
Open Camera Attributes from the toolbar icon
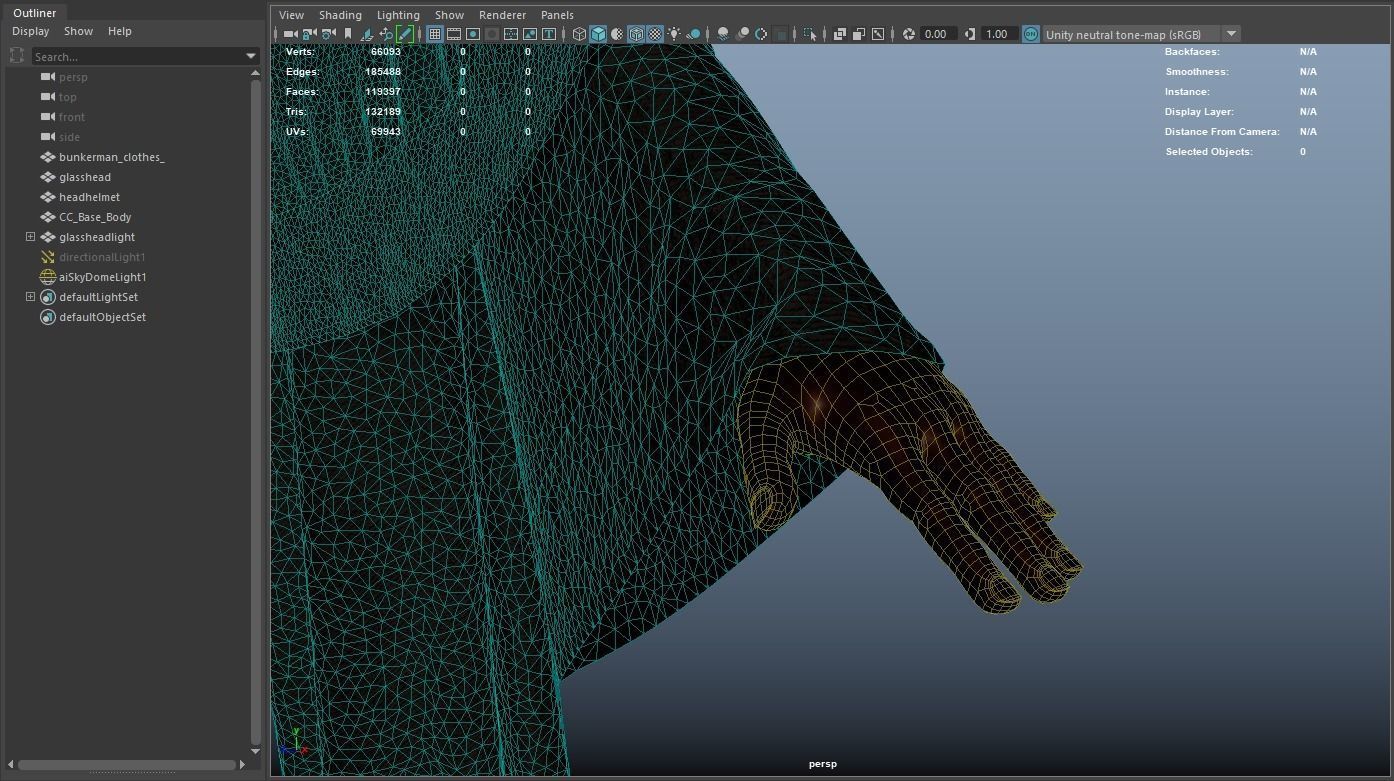click(328, 34)
